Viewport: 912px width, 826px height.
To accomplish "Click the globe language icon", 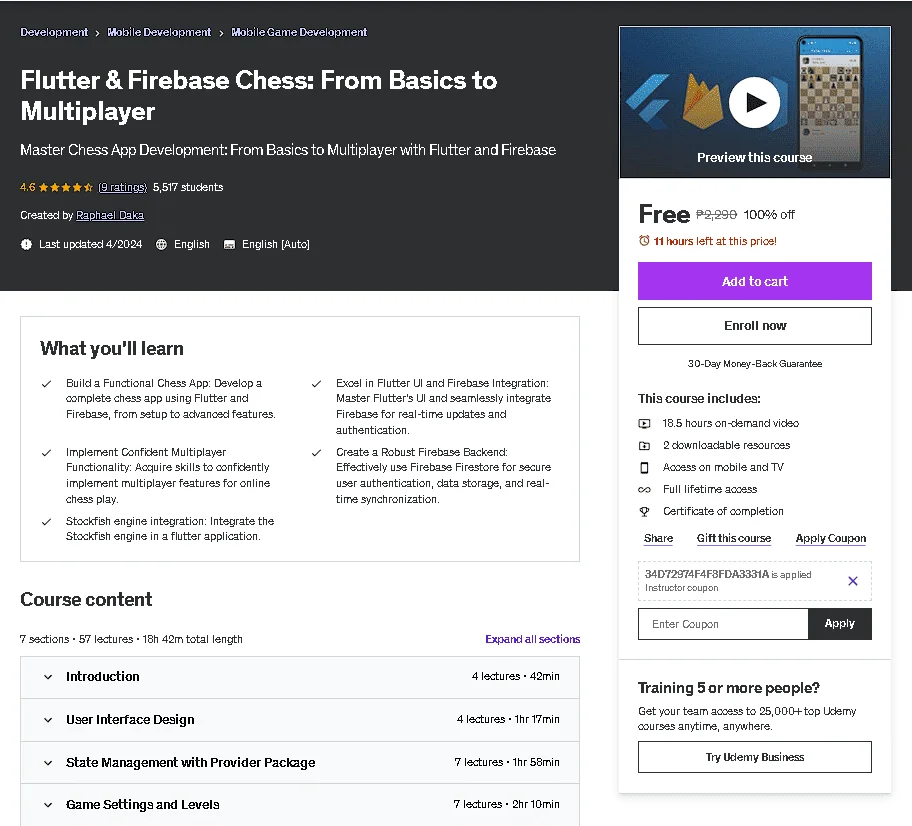I will (x=161, y=245).
